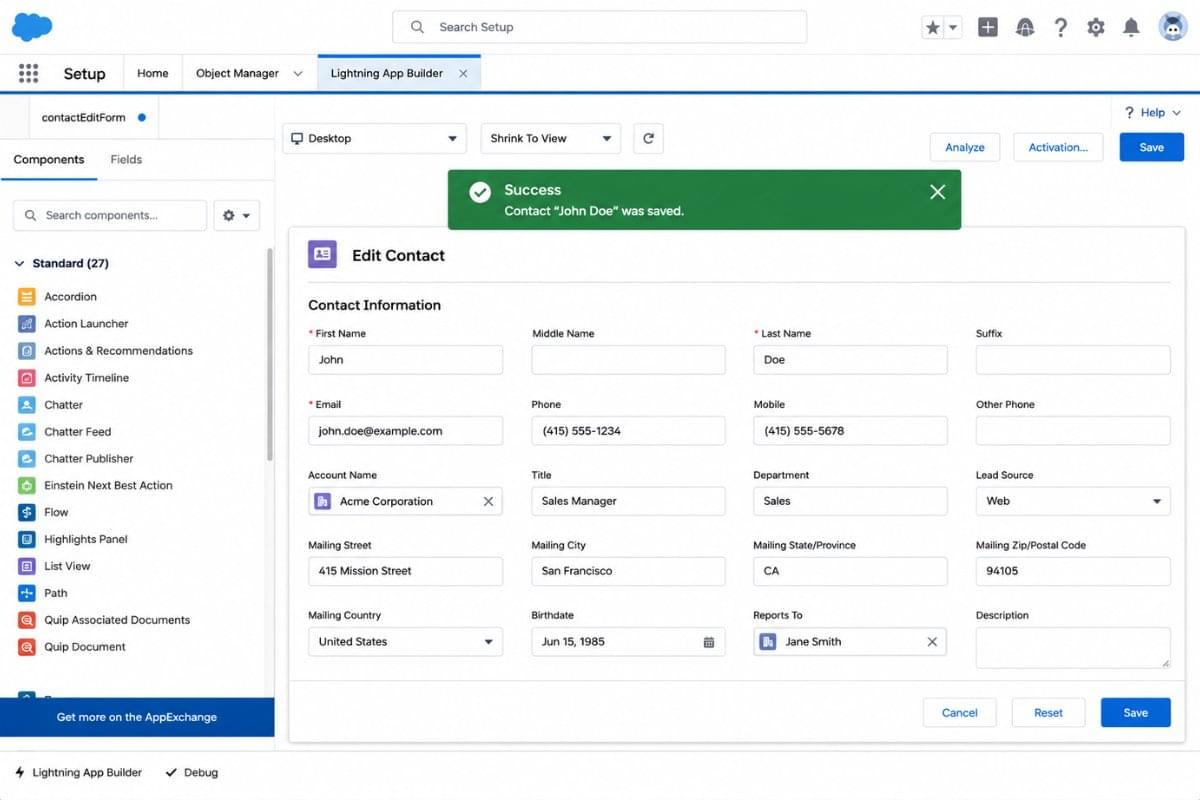Image resolution: width=1200 pixels, height=800 pixels.
Task: Select the Highlights Panel component icon
Action: 27,539
